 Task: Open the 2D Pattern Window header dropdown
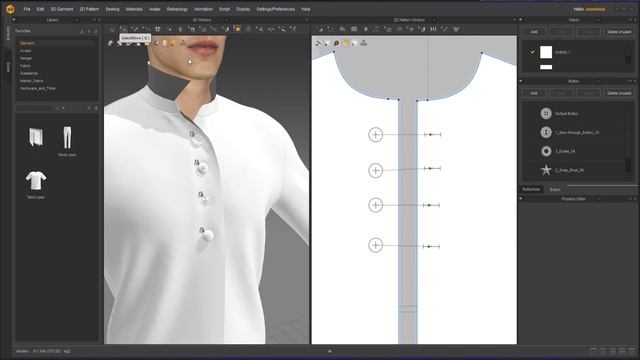tap(434, 20)
